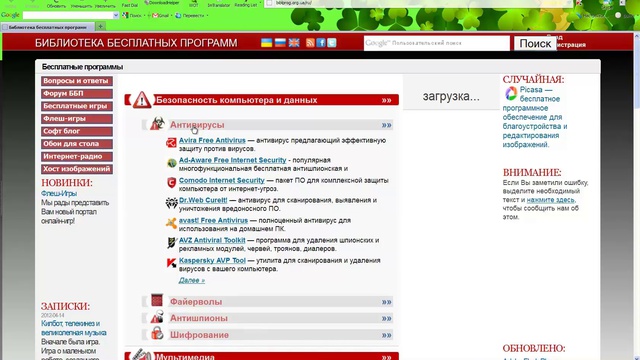Screen dimensions: 640x360
Task: Click the Перевести translate icon in the toolbar
Action: (x=178, y=16)
